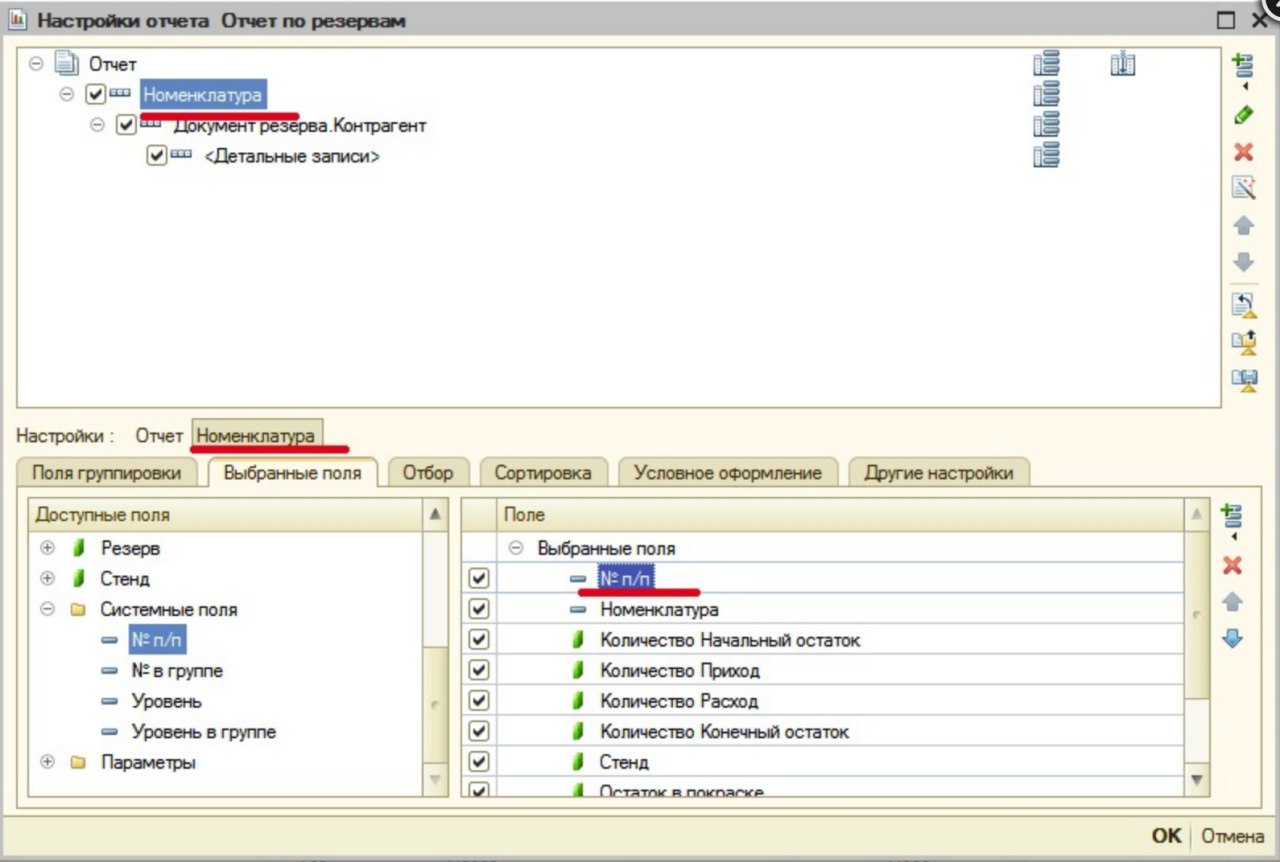Switch settings scope to Номенклатура
Screen dimensions: 1280x862
pyautogui.click(x=257, y=436)
